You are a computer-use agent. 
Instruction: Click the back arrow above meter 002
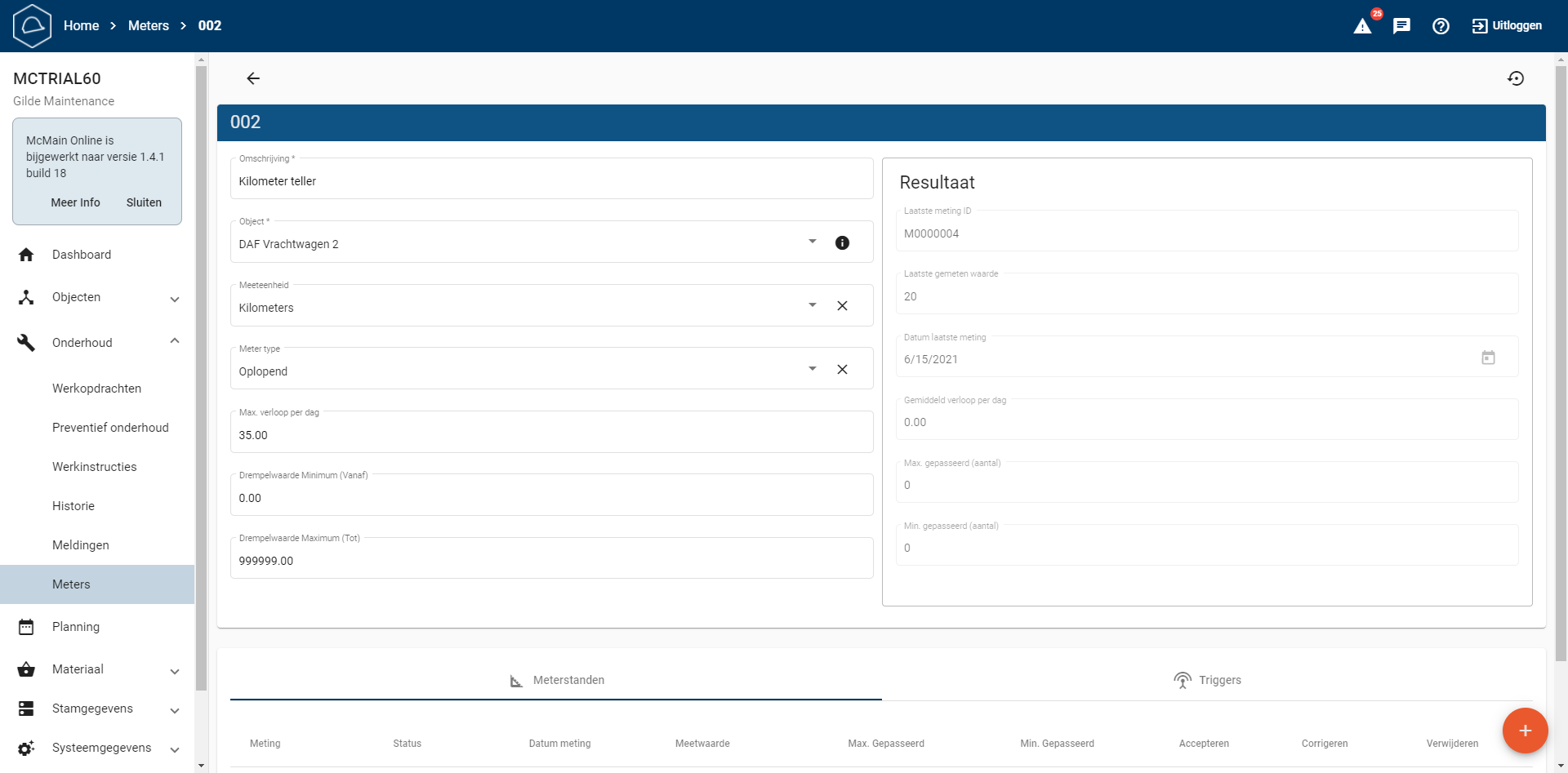pos(253,78)
